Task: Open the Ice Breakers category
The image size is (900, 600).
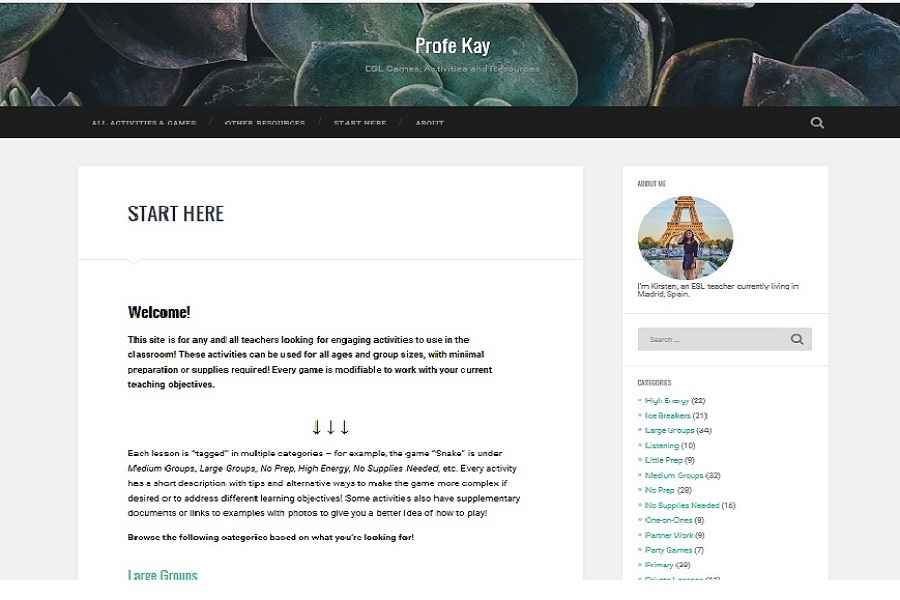Action: 668,416
